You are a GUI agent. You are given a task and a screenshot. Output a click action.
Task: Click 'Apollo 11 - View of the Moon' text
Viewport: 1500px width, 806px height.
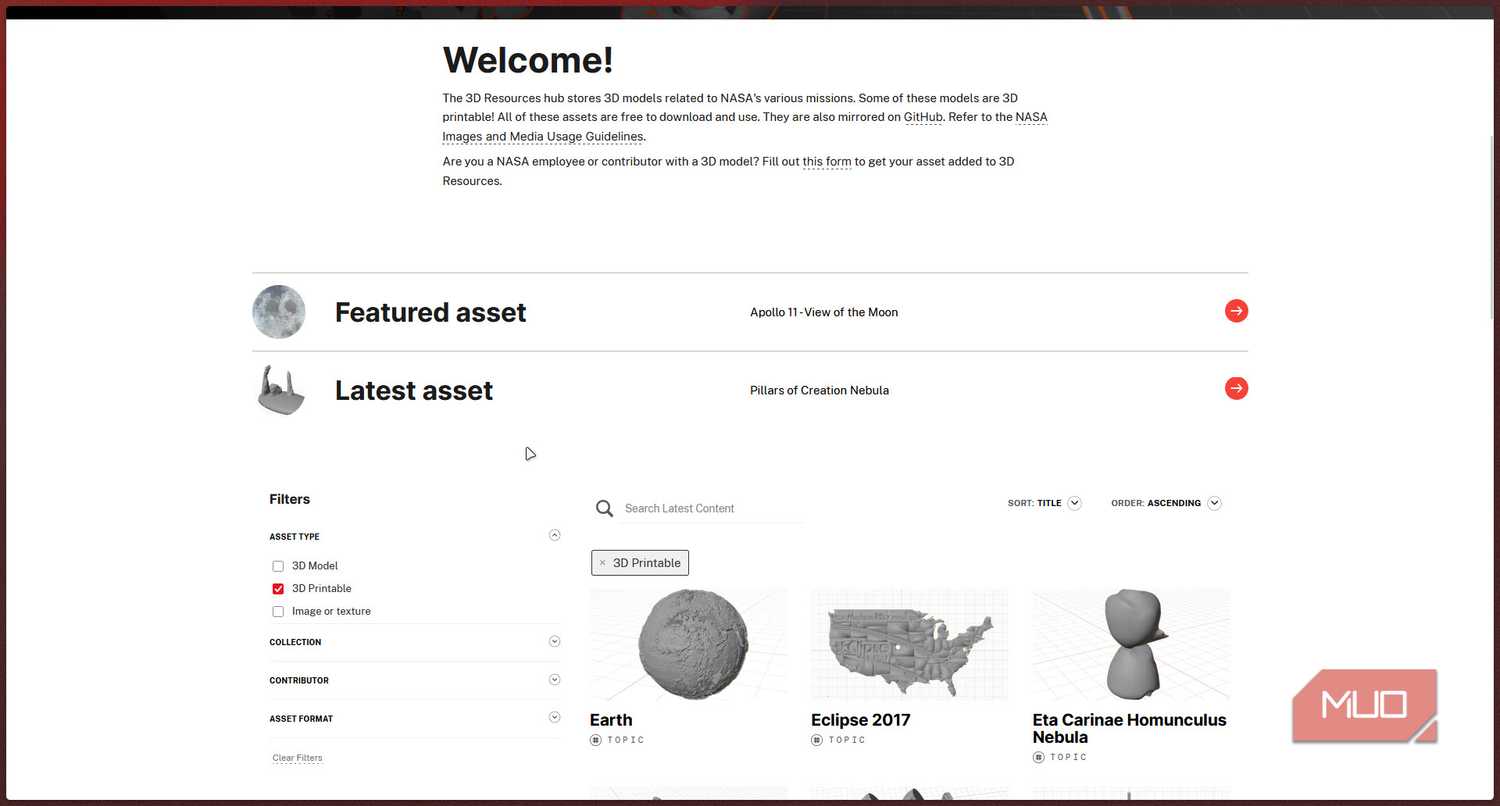click(x=824, y=312)
